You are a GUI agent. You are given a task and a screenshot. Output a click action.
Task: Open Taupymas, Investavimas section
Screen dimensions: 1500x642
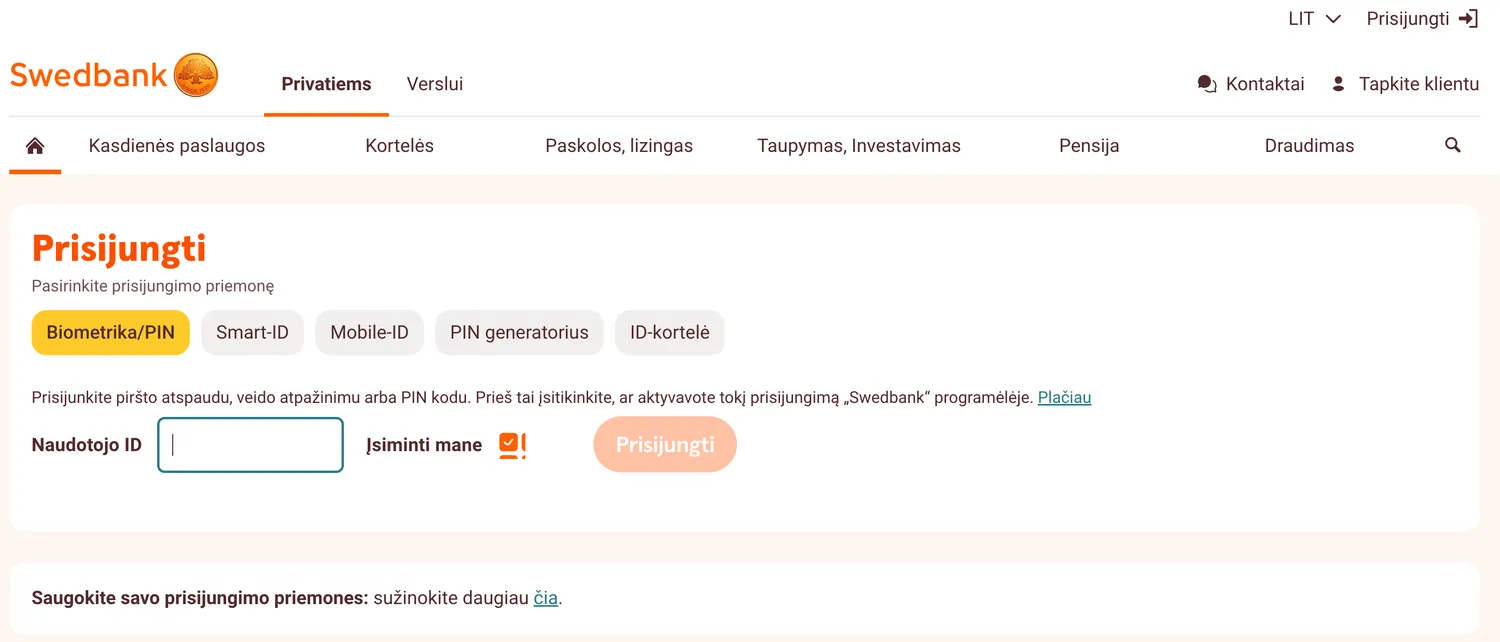(x=857, y=145)
